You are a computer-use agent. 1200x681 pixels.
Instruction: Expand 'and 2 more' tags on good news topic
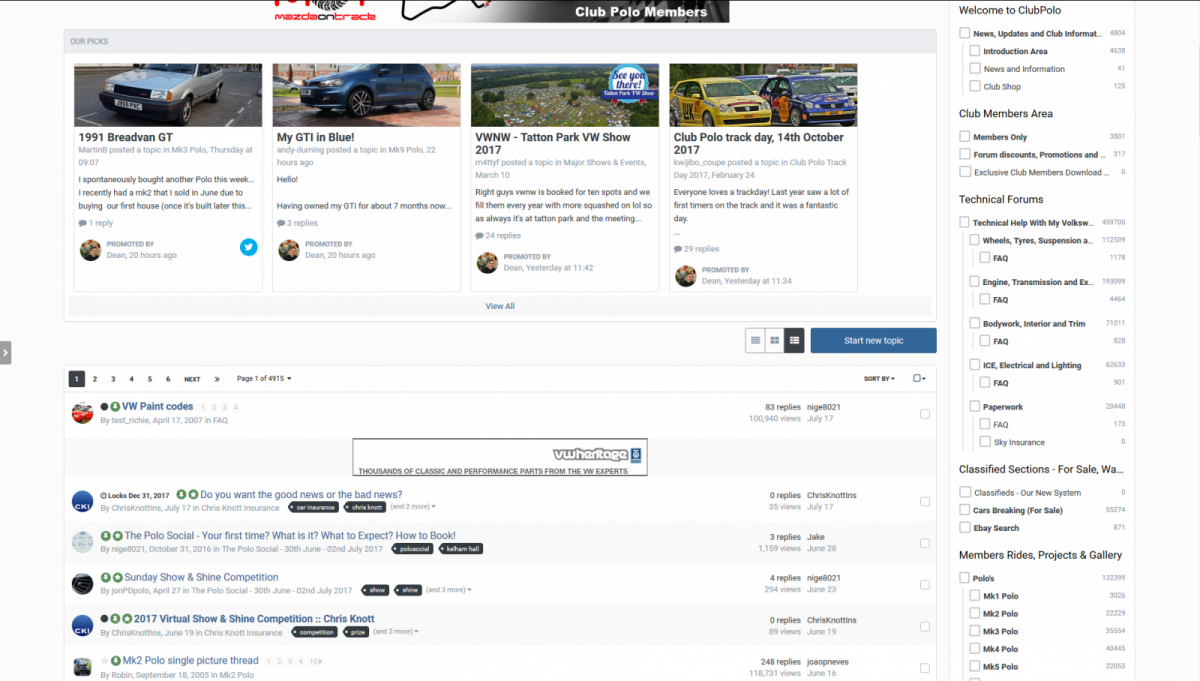click(412, 507)
